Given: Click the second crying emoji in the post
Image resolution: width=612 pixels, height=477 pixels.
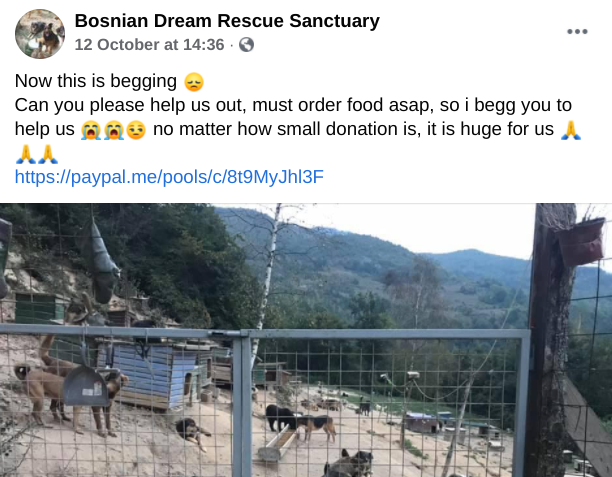Looking at the screenshot, I should [x=114, y=130].
